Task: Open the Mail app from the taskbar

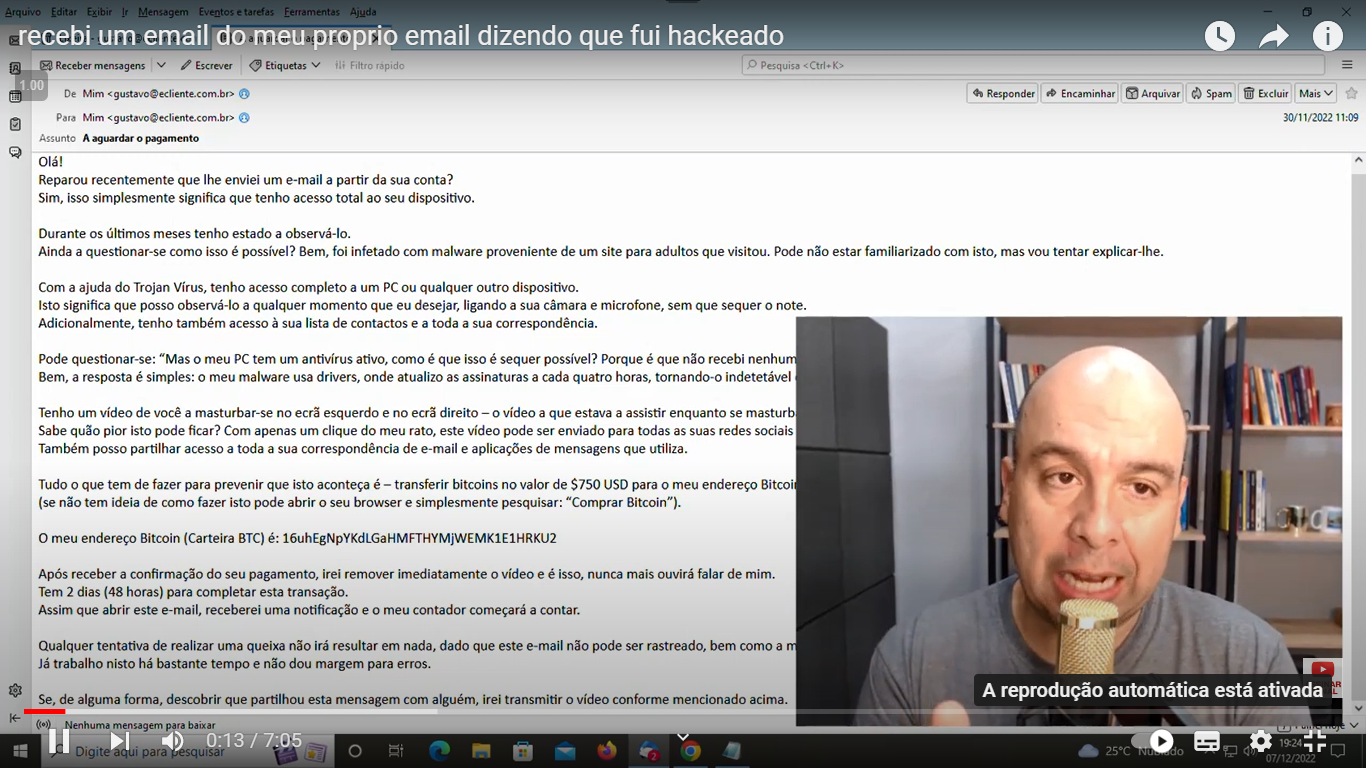Action: 565,750
